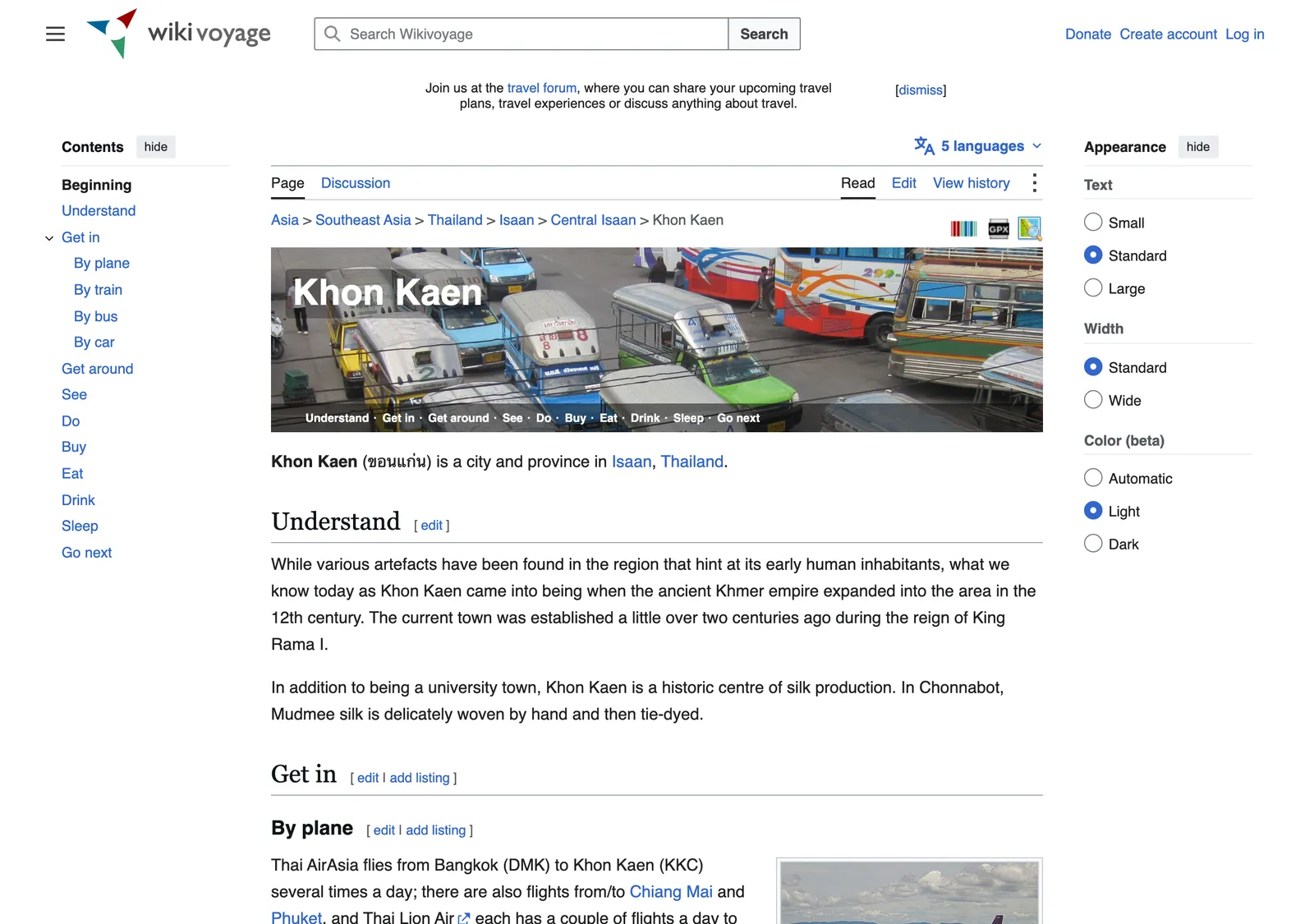Dismiss the travel forum notice
Image resolution: width=1314 pixels, height=924 pixels.
pyautogui.click(x=921, y=90)
